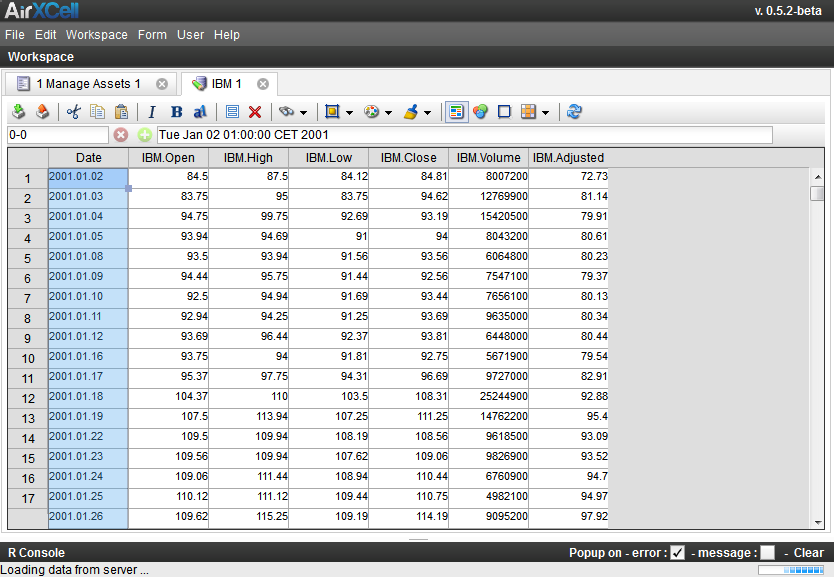Click date cell 2001.01.02
Screen dimensions: 834x577
point(88,178)
